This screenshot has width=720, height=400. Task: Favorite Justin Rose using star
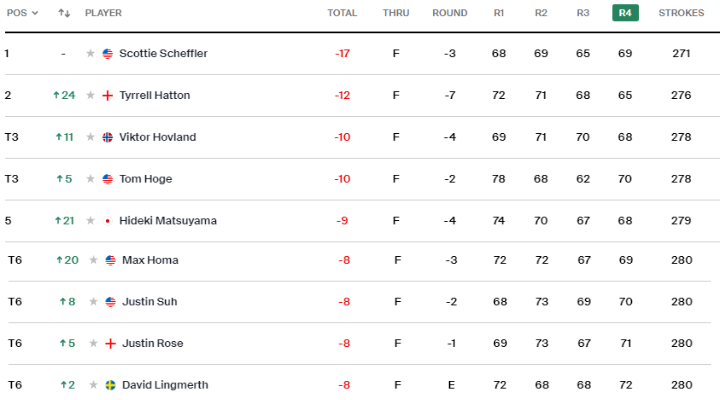point(93,344)
